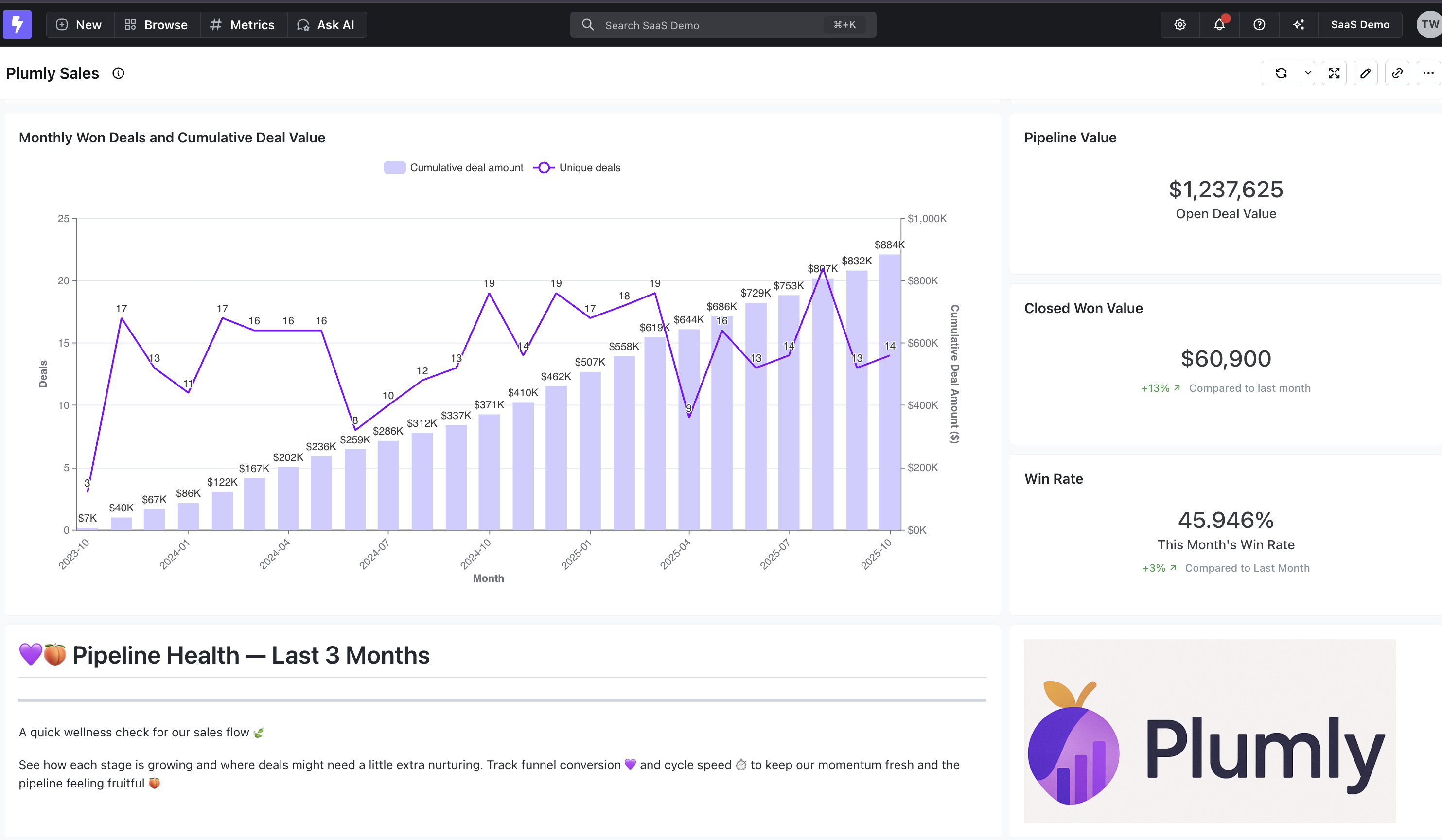Screen dimensions: 1442x840
Task: Open the AI sparkles assistant
Action: pyautogui.click(x=1299, y=25)
